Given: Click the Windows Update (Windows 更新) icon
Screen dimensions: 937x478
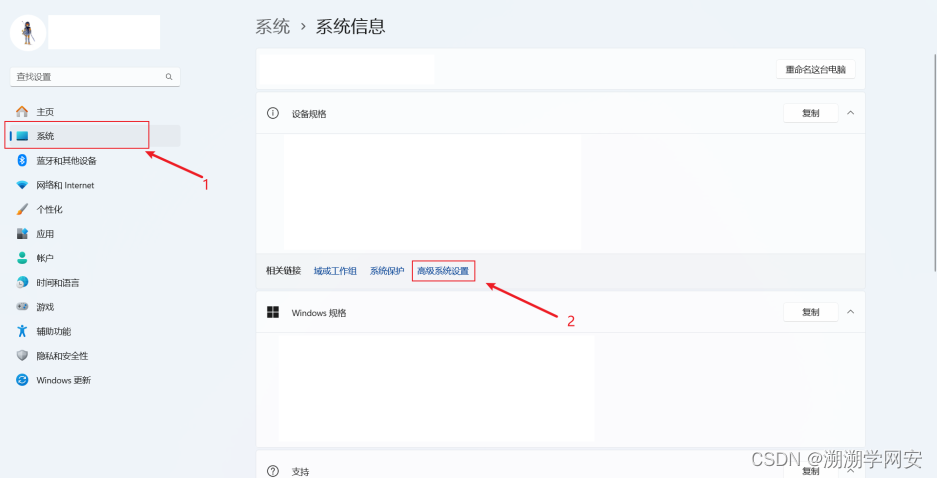Looking at the screenshot, I should (x=22, y=380).
